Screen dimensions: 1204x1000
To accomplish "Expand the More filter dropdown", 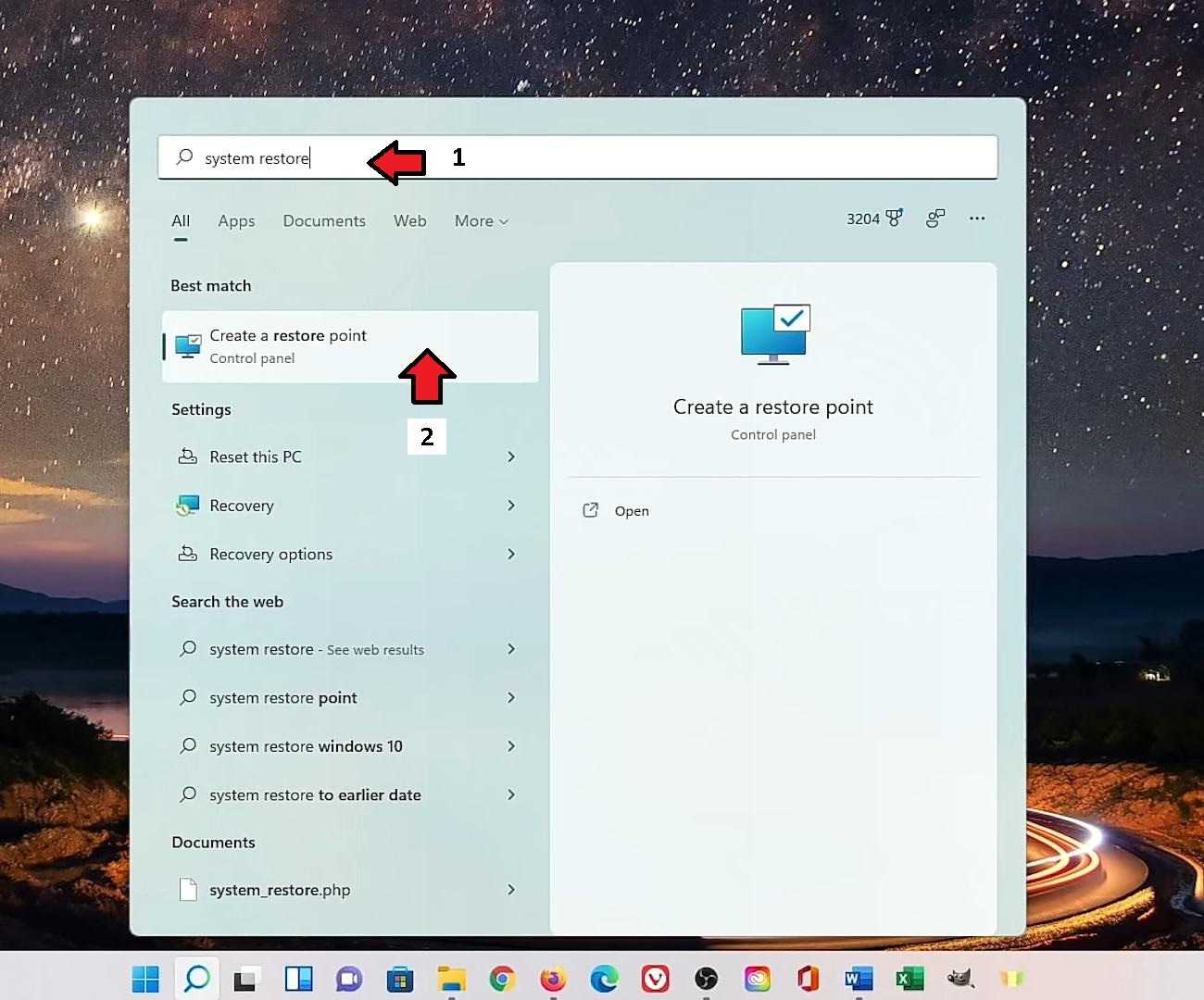I will (x=481, y=221).
